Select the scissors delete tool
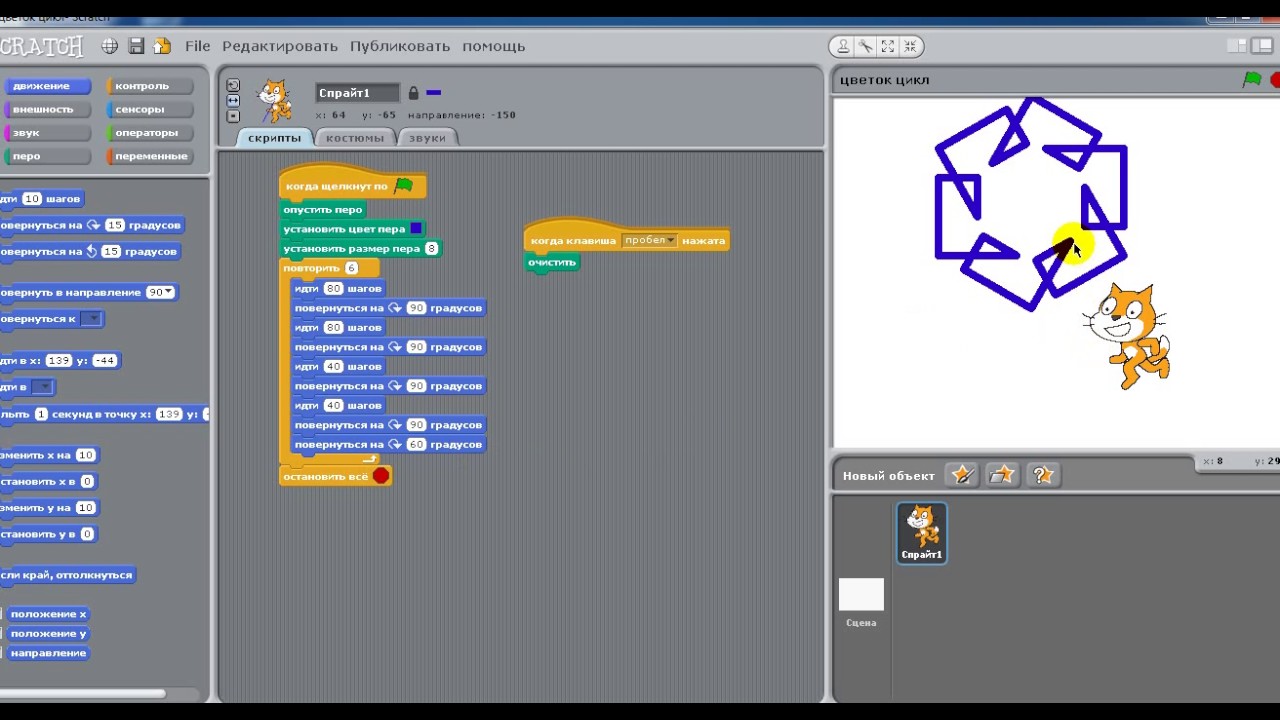 click(865, 46)
